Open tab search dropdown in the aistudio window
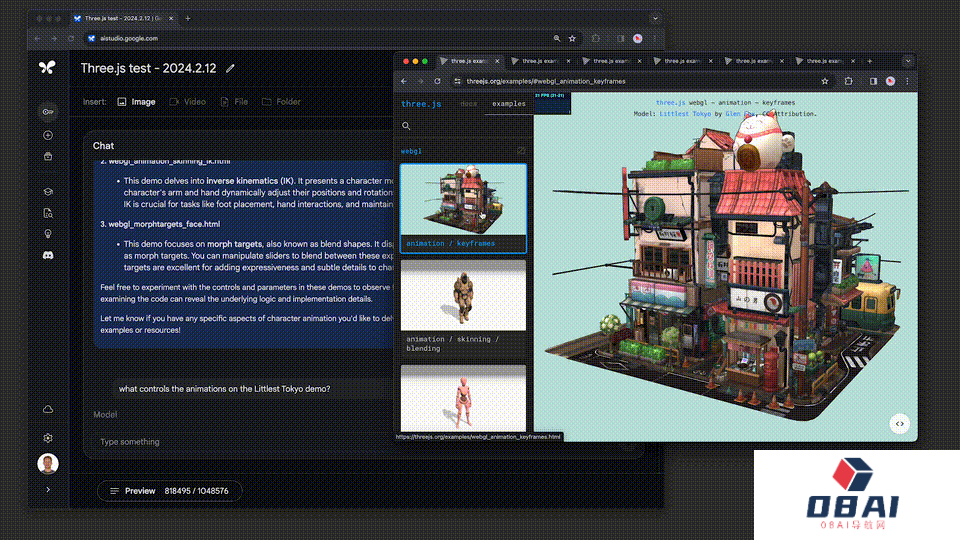Image resolution: width=960 pixels, height=540 pixels. 655,18
